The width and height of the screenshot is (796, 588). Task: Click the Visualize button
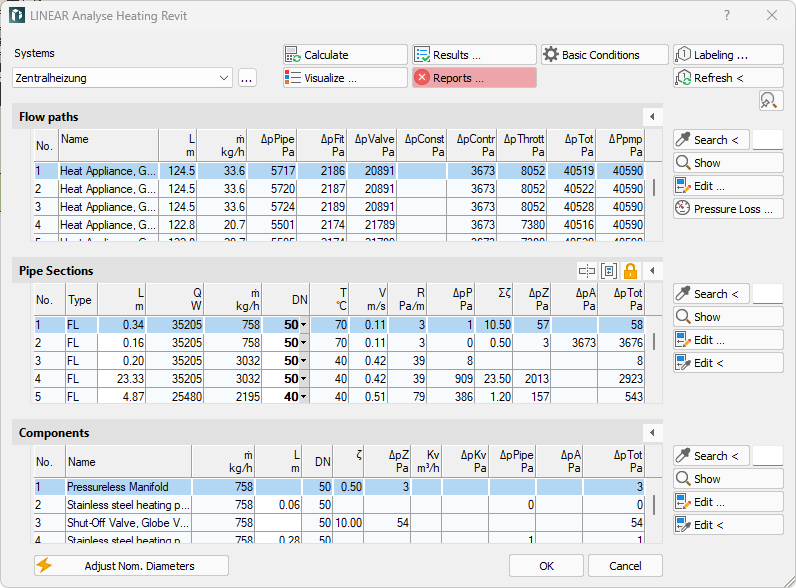click(345, 78)
